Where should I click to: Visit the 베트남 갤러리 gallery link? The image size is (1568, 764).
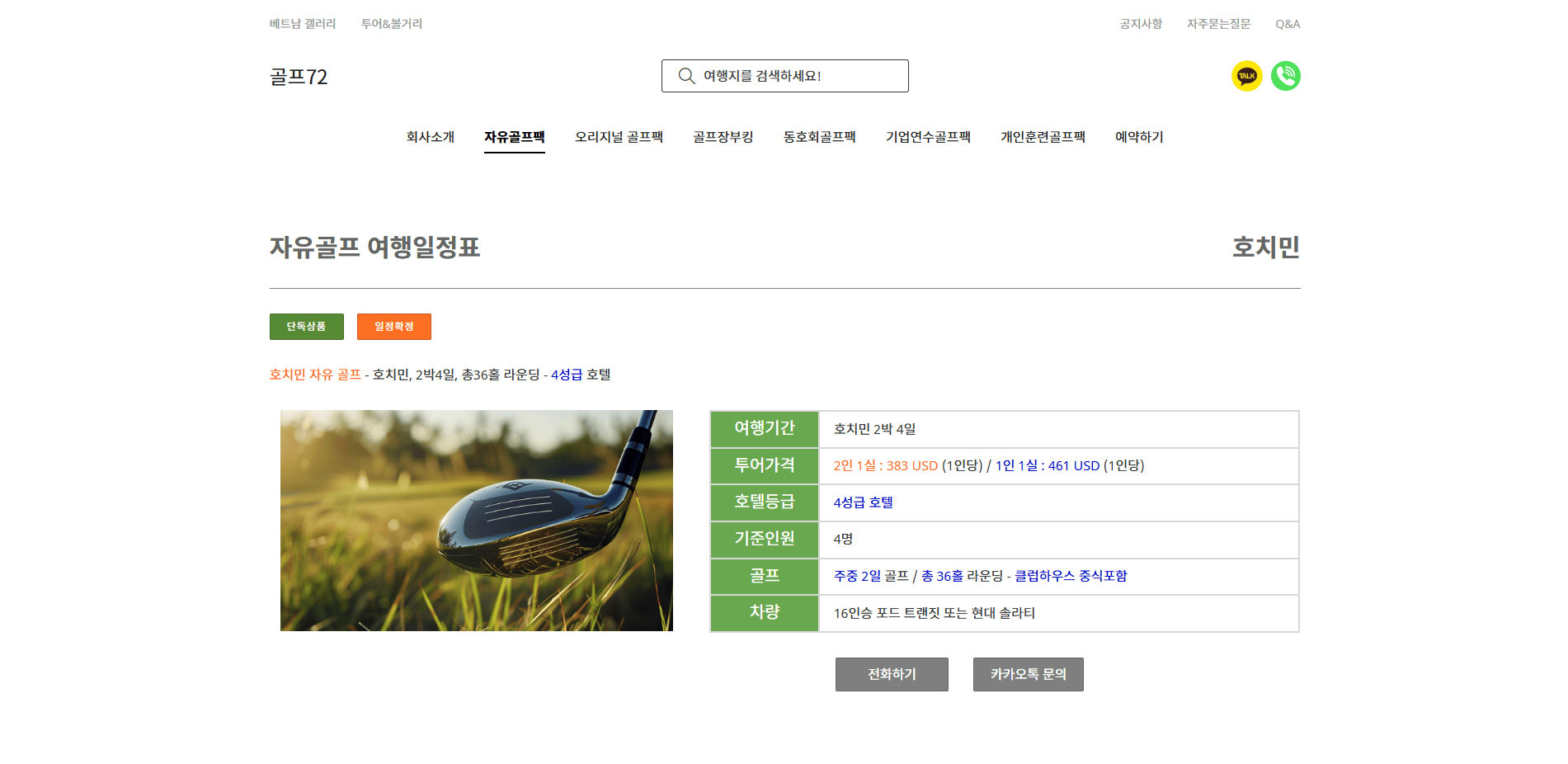click(301, 23)
